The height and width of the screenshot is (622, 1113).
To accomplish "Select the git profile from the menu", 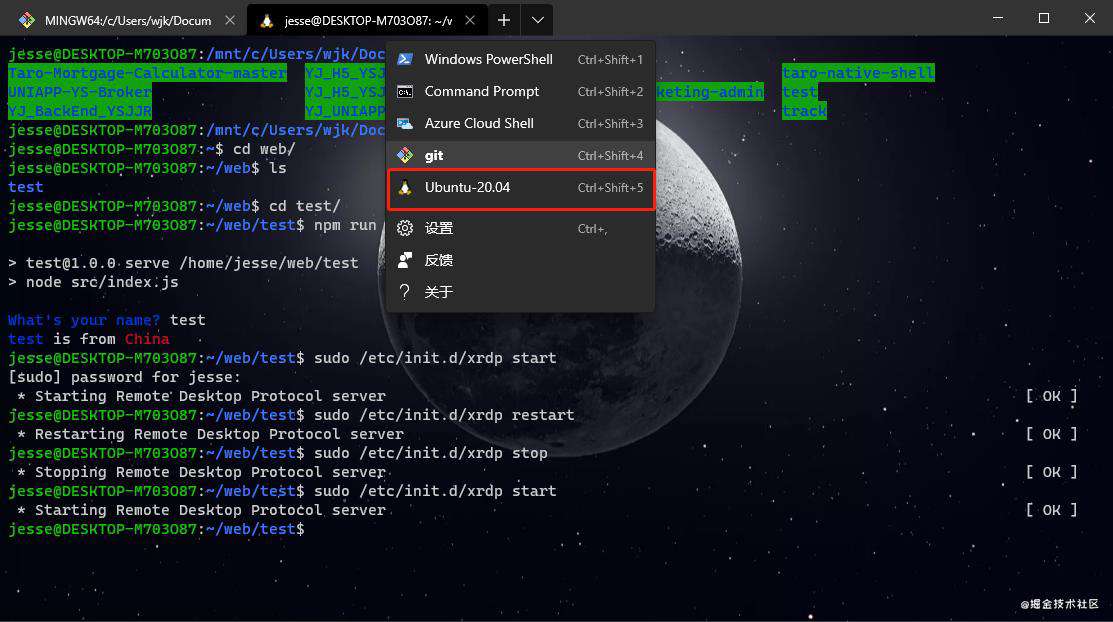I will click(x=520, y=155).
